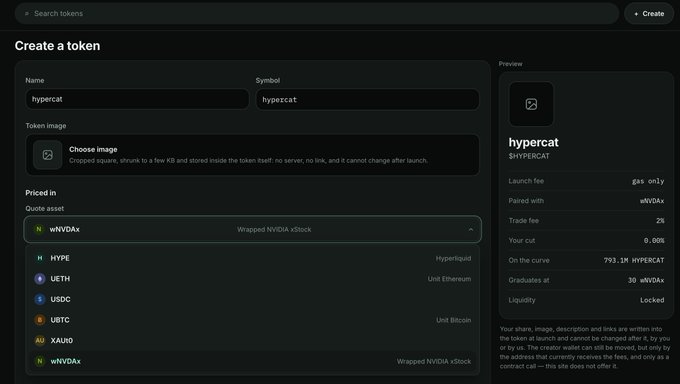Click the 'Launch fee' label in the preview
680x384 pixels.
(x=526, y=181)
